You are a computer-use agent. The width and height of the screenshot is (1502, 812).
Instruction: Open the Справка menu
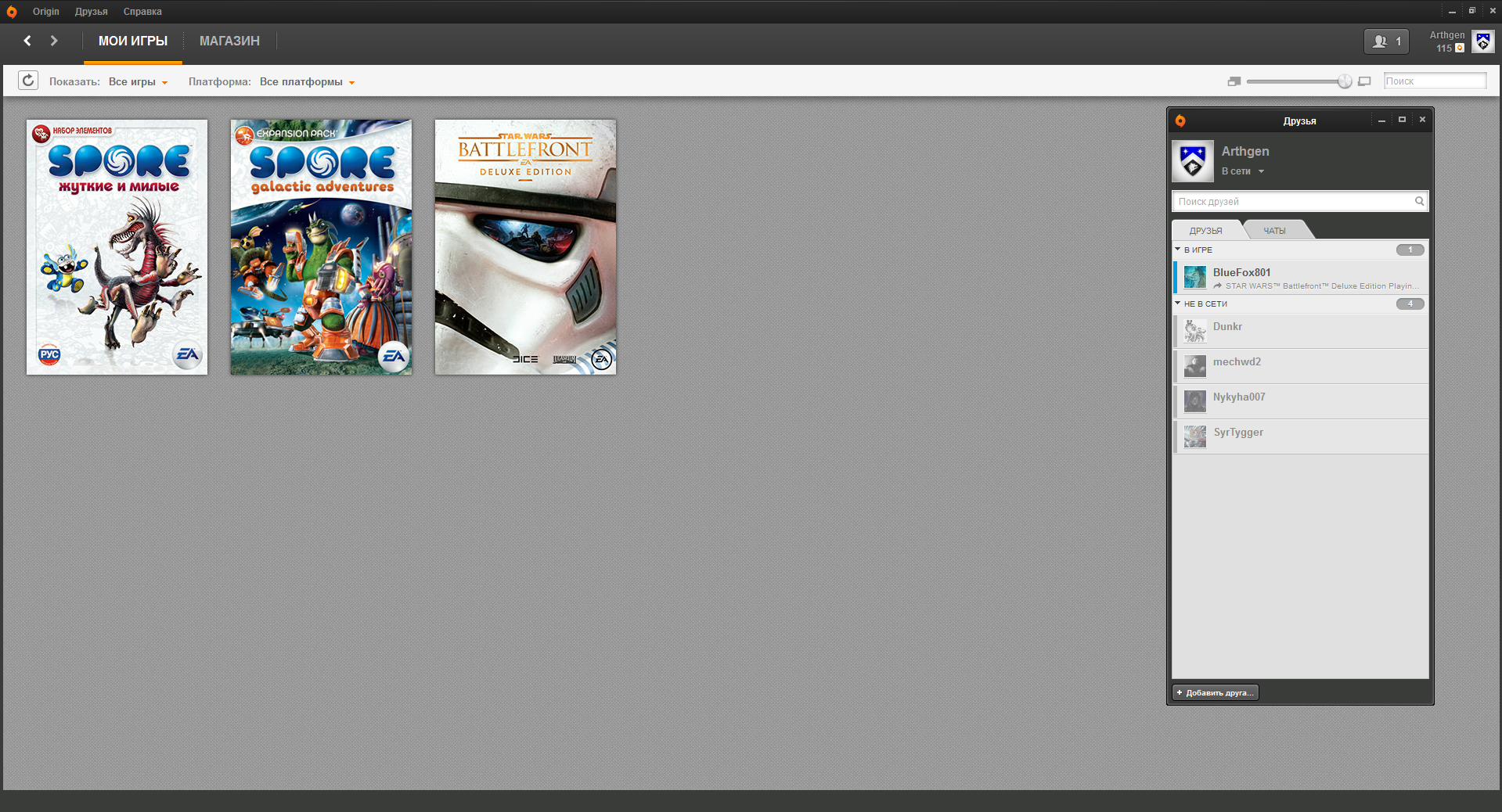point(142,12)
